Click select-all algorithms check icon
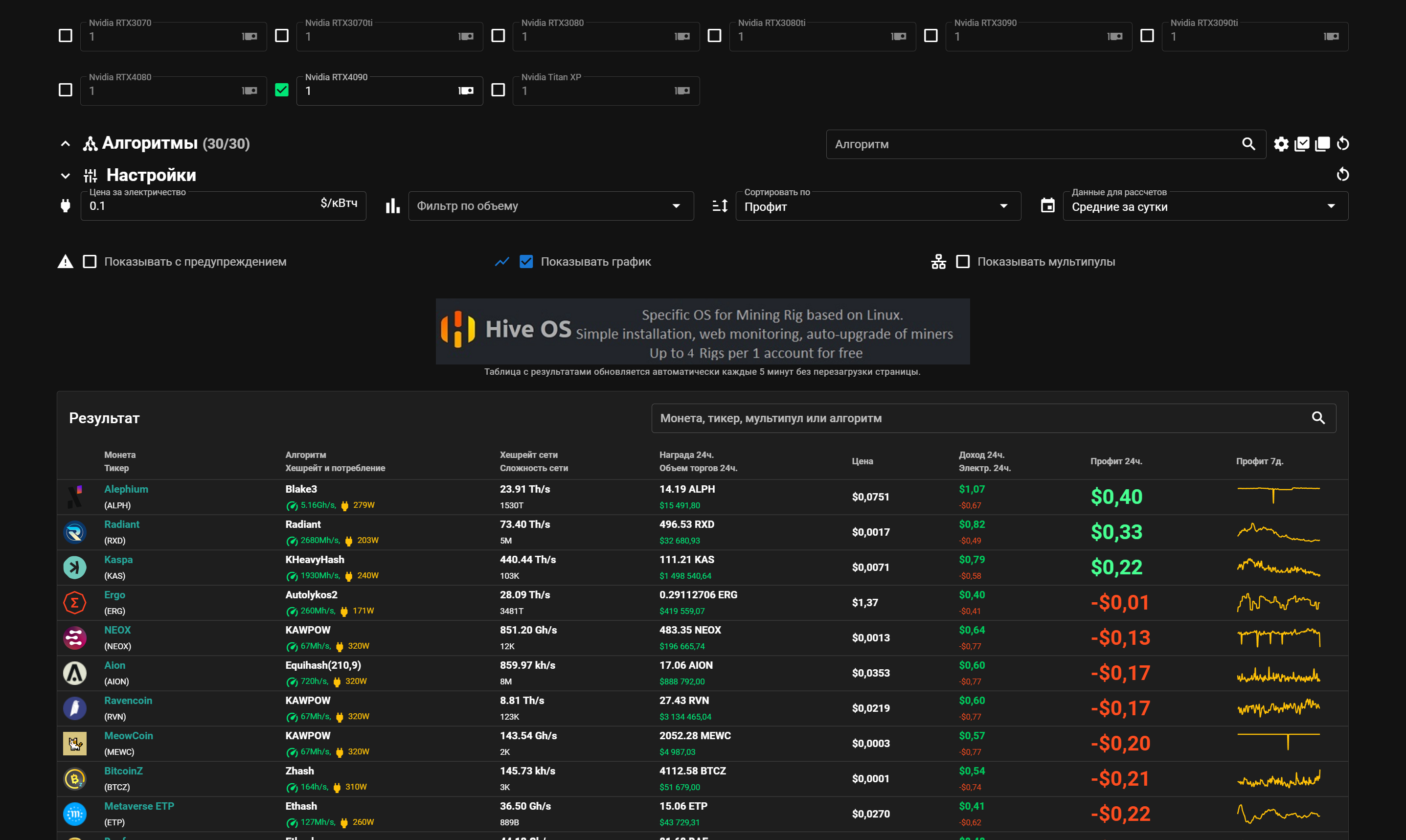Screen dimensions: 1406x840 (1302, 144)
